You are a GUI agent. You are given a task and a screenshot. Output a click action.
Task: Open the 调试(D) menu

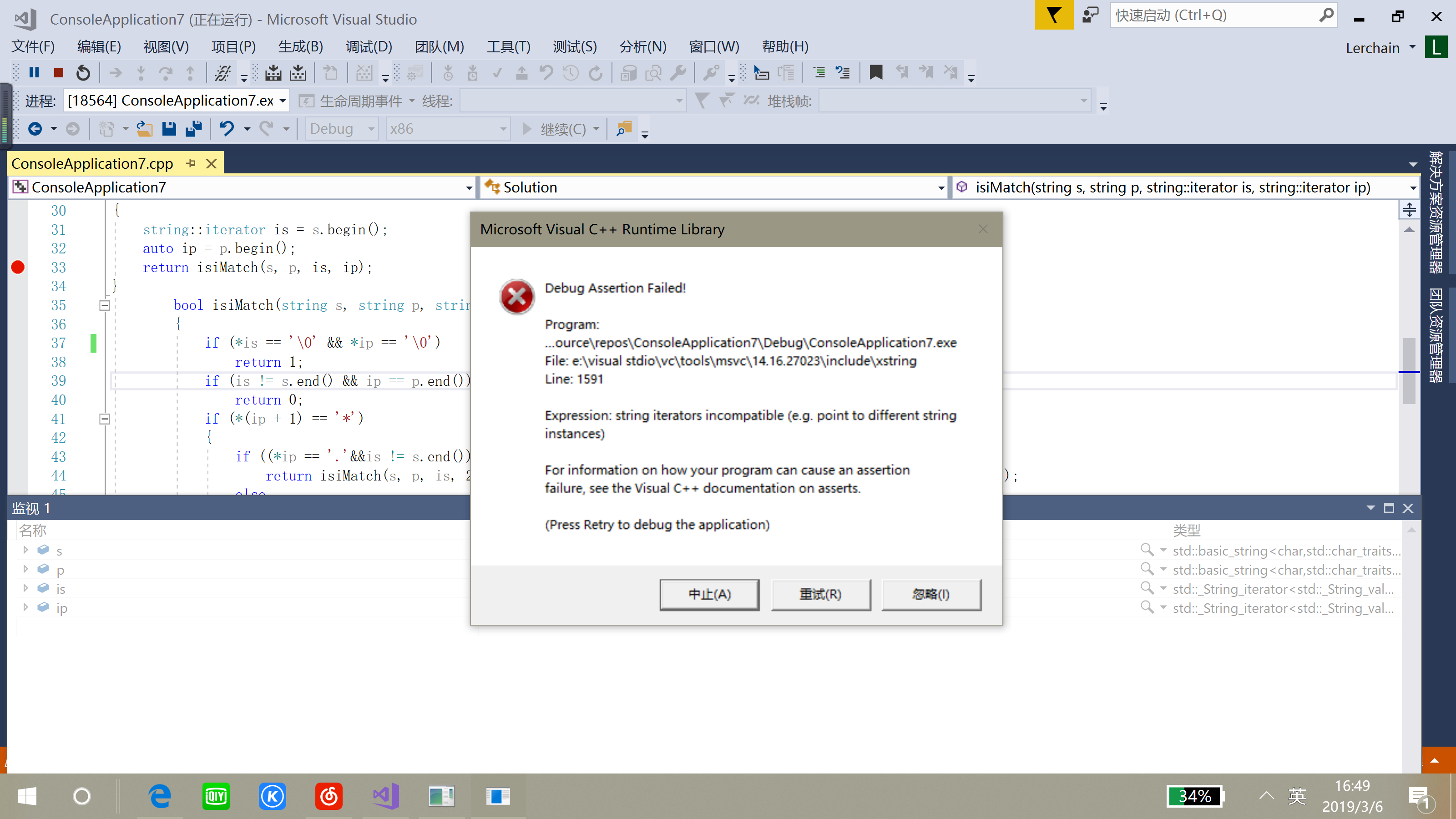369,46
